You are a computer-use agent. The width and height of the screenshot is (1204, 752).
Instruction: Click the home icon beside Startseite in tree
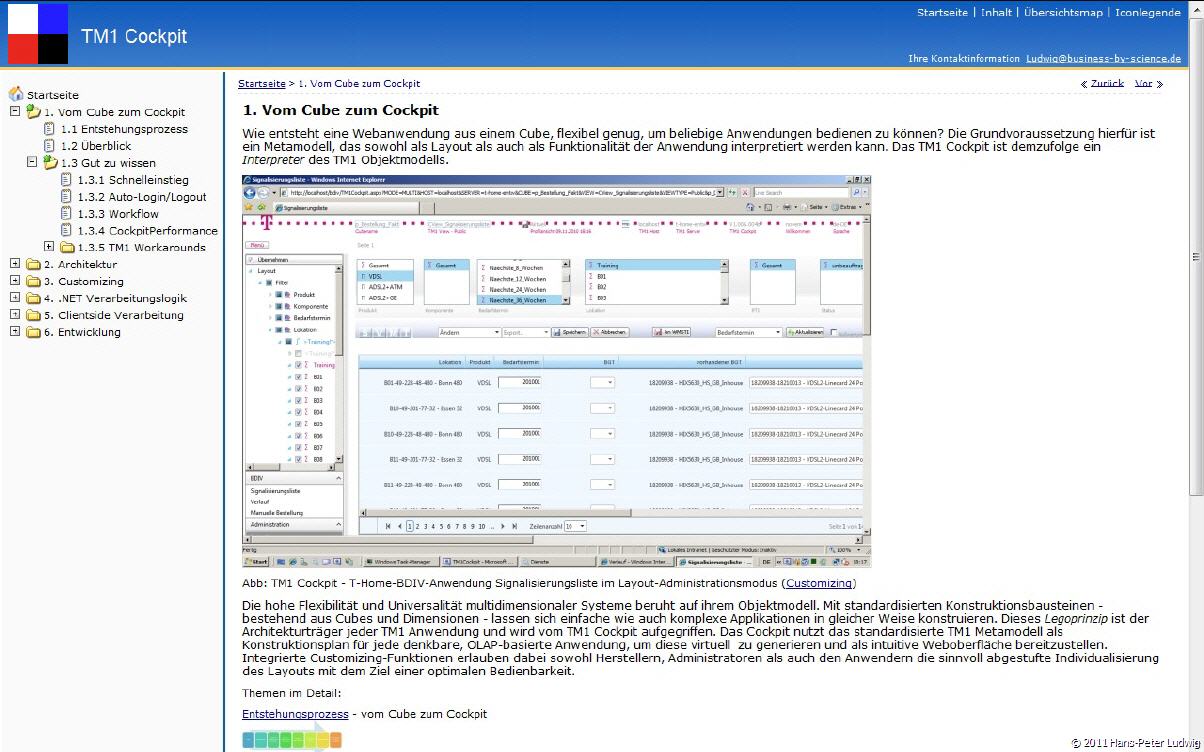(16, 94)
